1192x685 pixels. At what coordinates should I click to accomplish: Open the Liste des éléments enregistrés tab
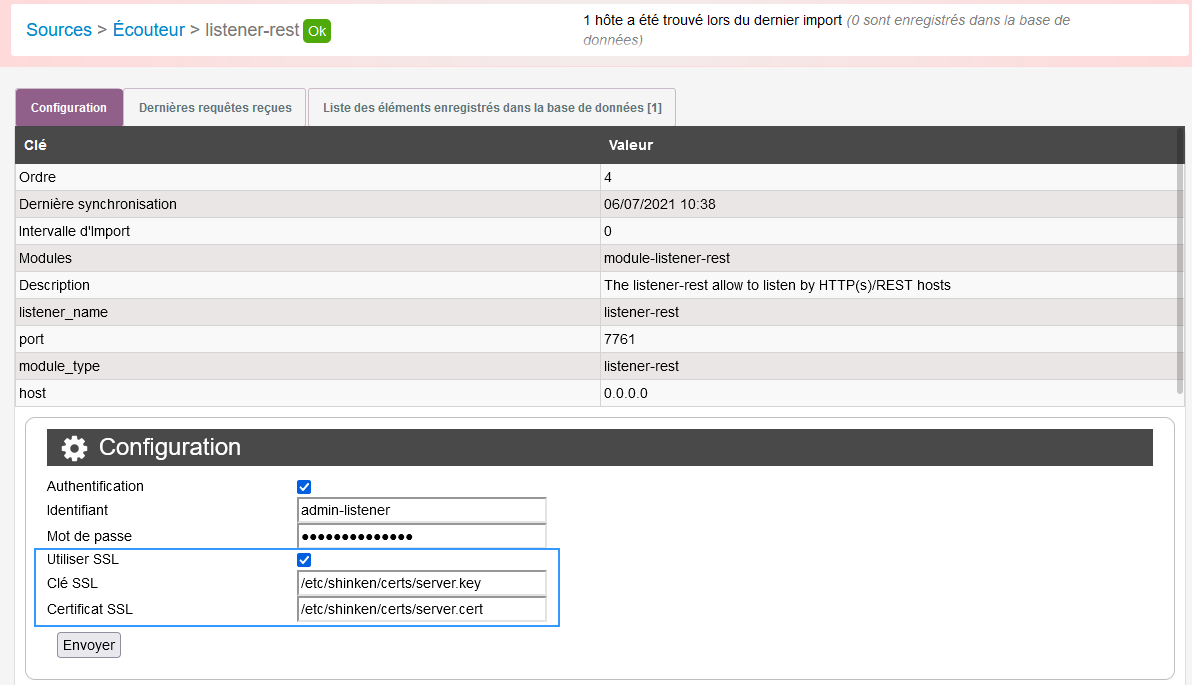[492, 108]
